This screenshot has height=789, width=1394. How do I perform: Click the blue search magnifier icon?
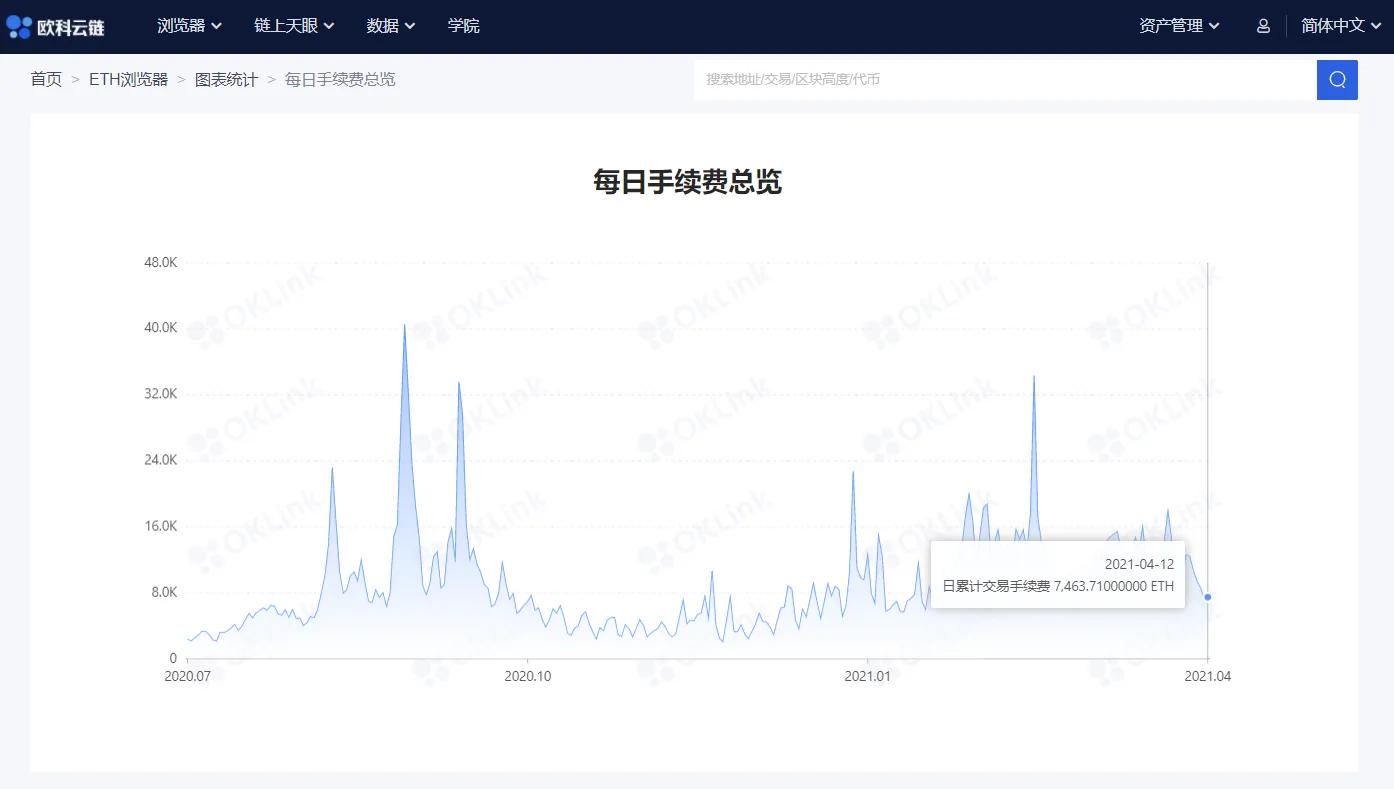tap(1338, 79)
